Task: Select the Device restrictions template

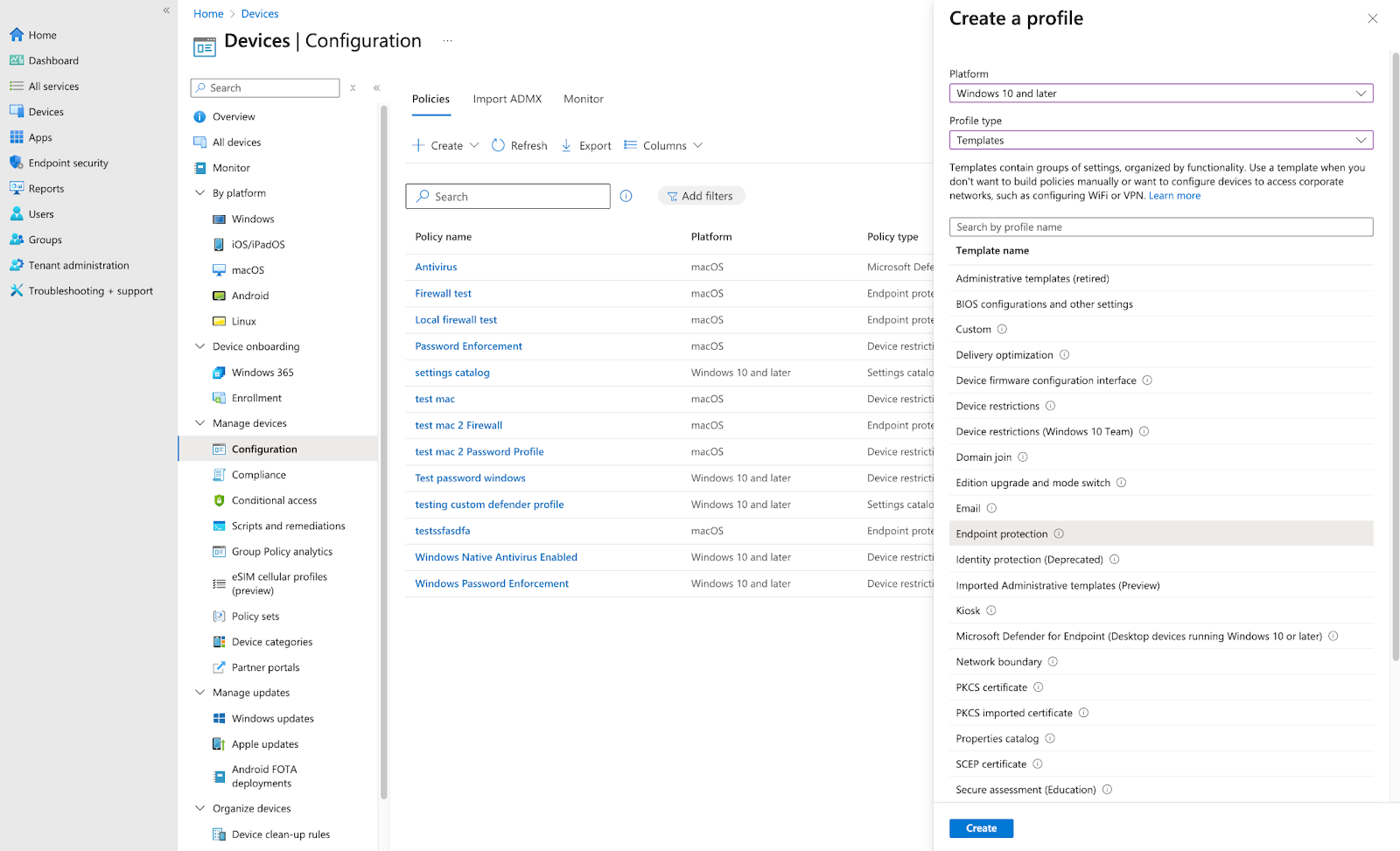Action: pos(1161,406)
